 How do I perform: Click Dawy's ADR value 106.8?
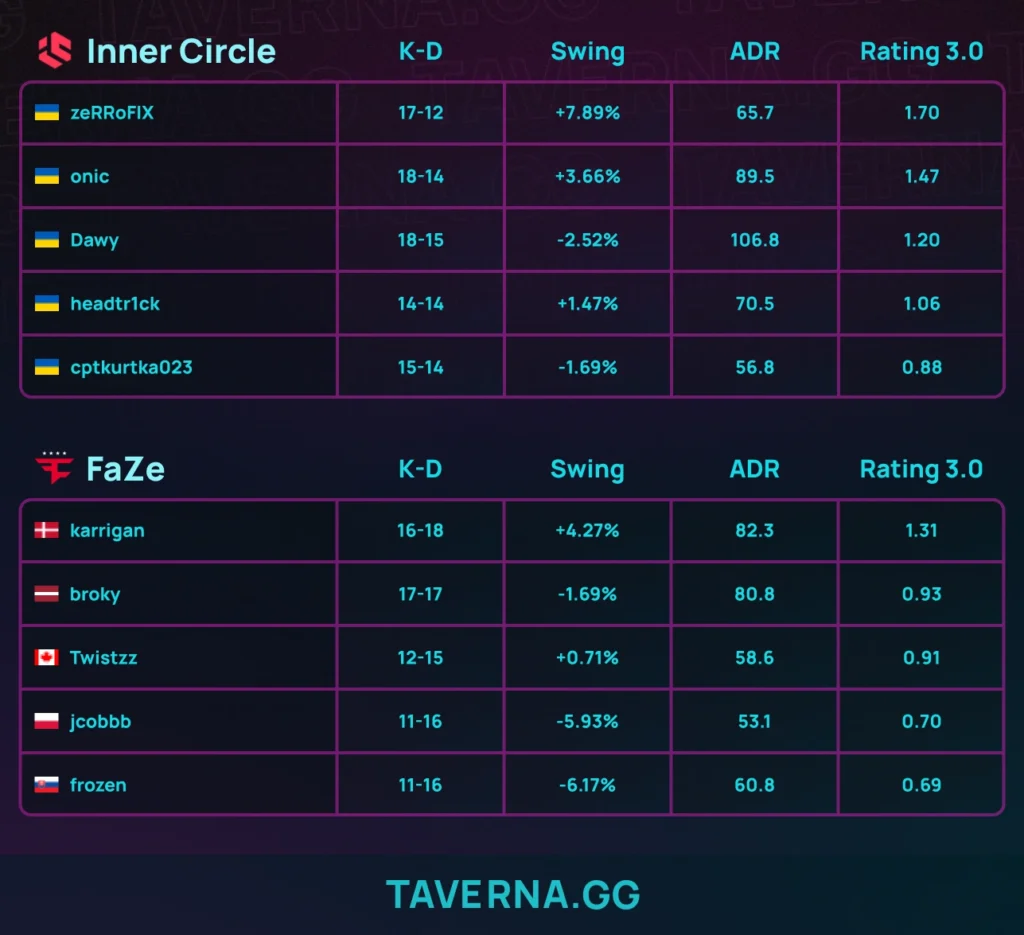755,240
